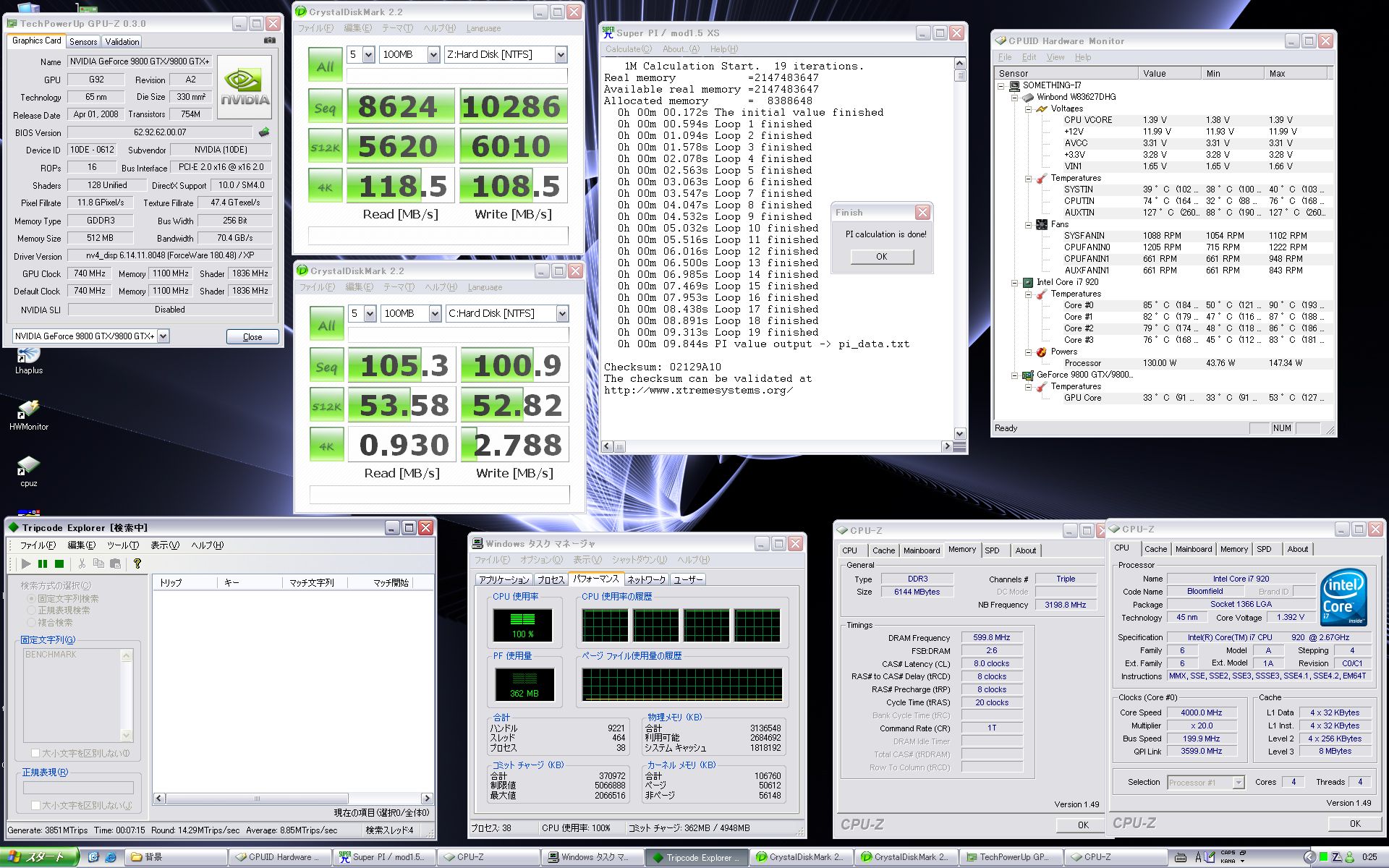Collapse the Intel Core i7 920 tree node
This screenshot has height=868, width=1389.
pos(1015,282)
